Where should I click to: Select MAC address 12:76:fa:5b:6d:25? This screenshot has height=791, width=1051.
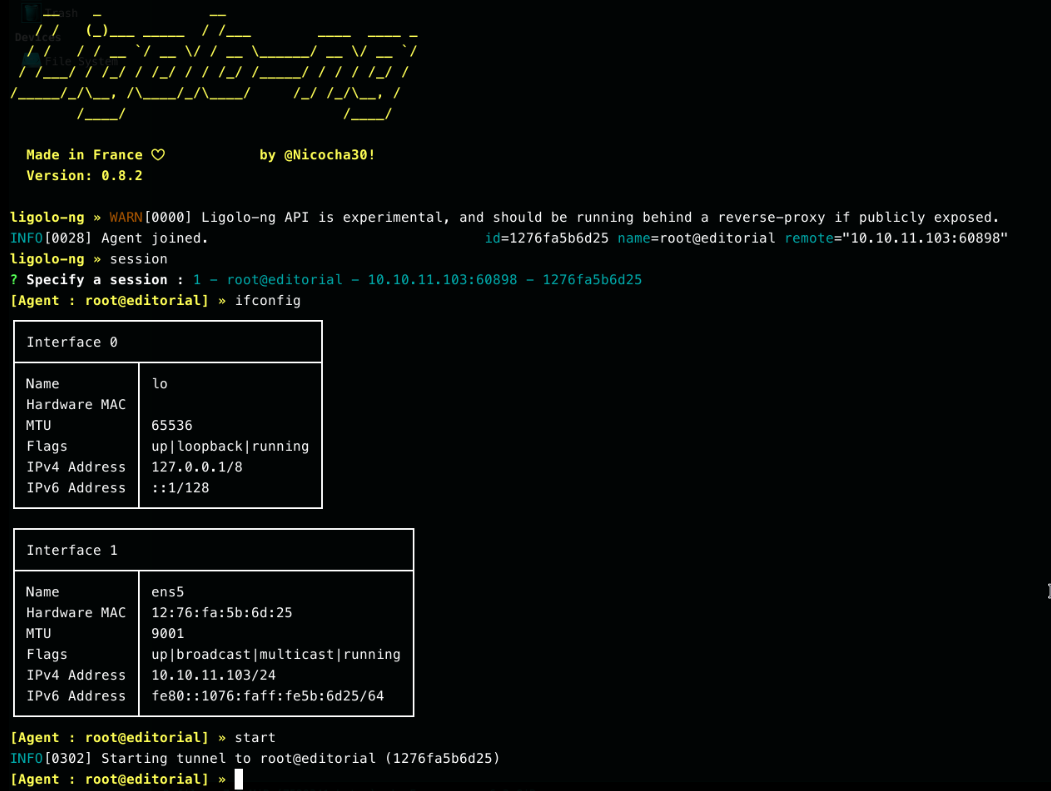click(222, 612)
